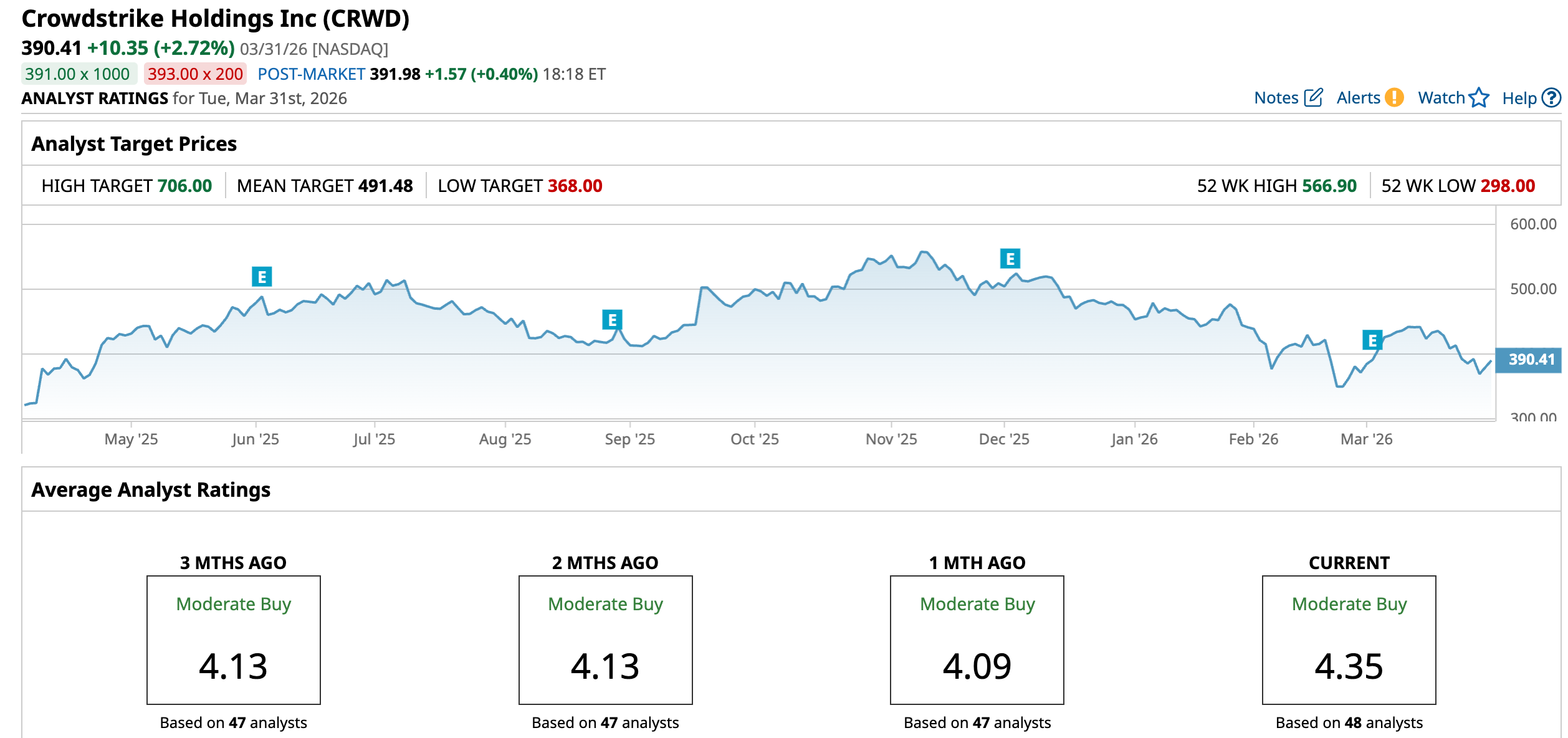The height and width of the screenshot is (738, 1568).
Task: Select the 3 MTHS AGO 4.13 rating box
Action: 233,640
